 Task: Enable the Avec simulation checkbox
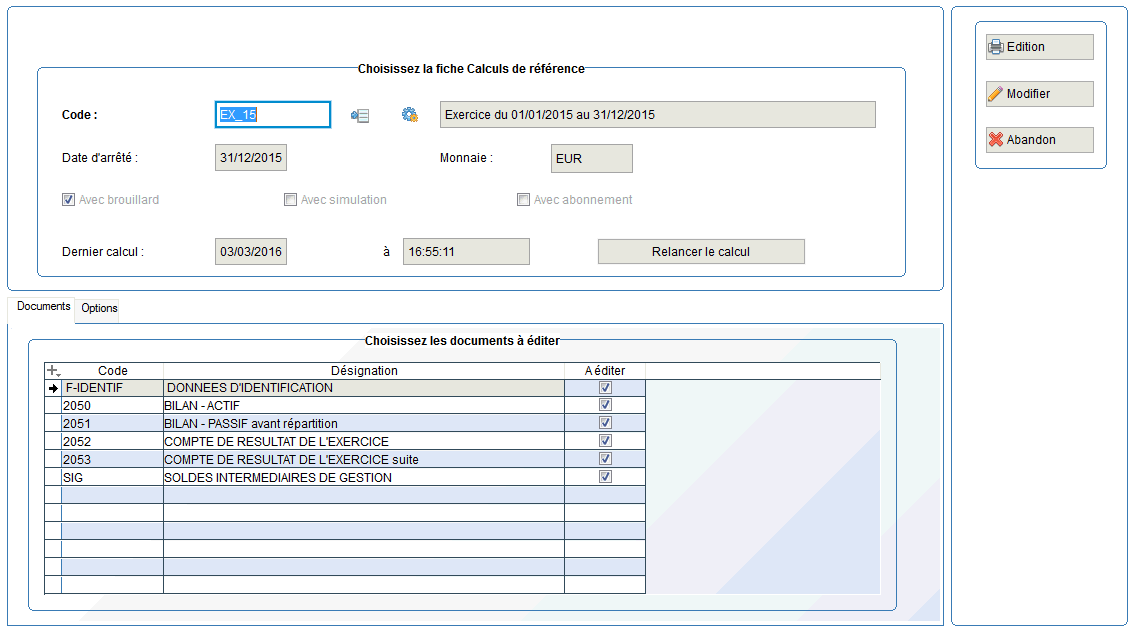pos(291,200)
